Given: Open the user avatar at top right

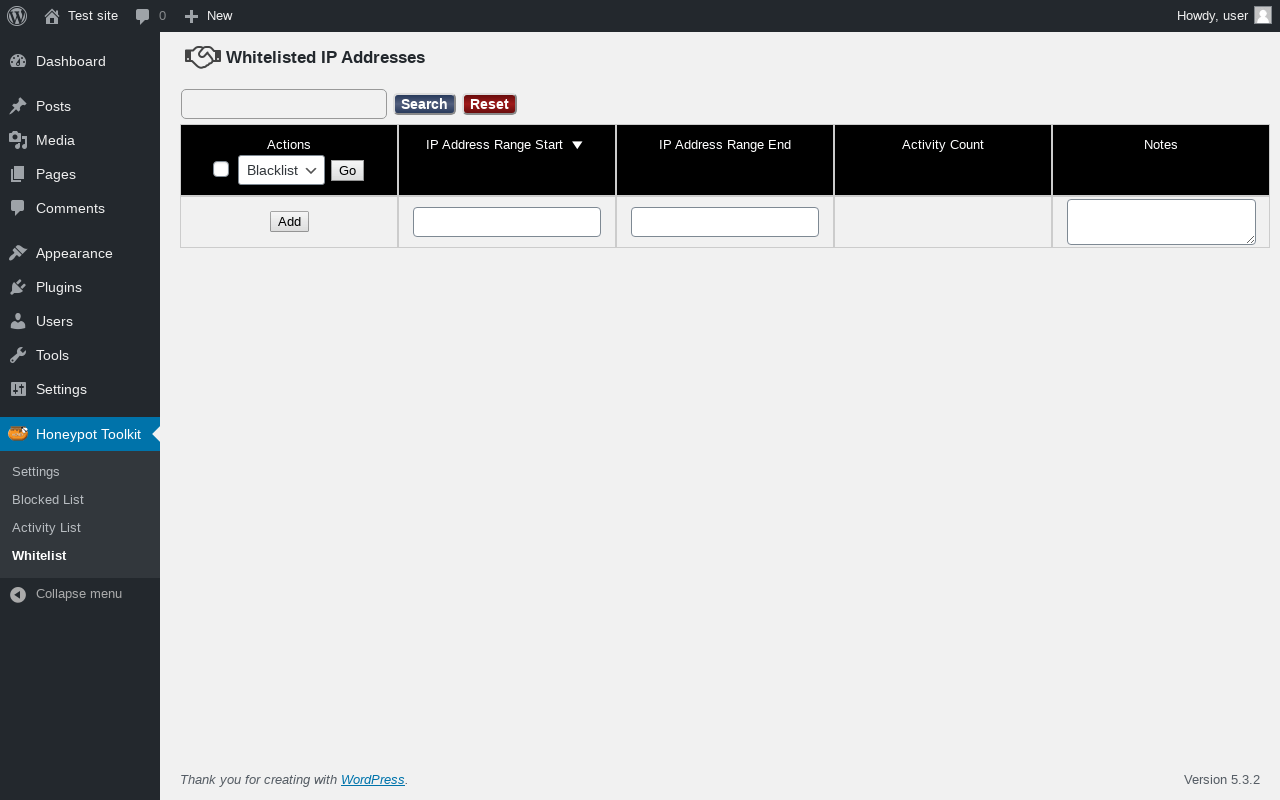Looking at the screenshot, I should pos(1263,15).
